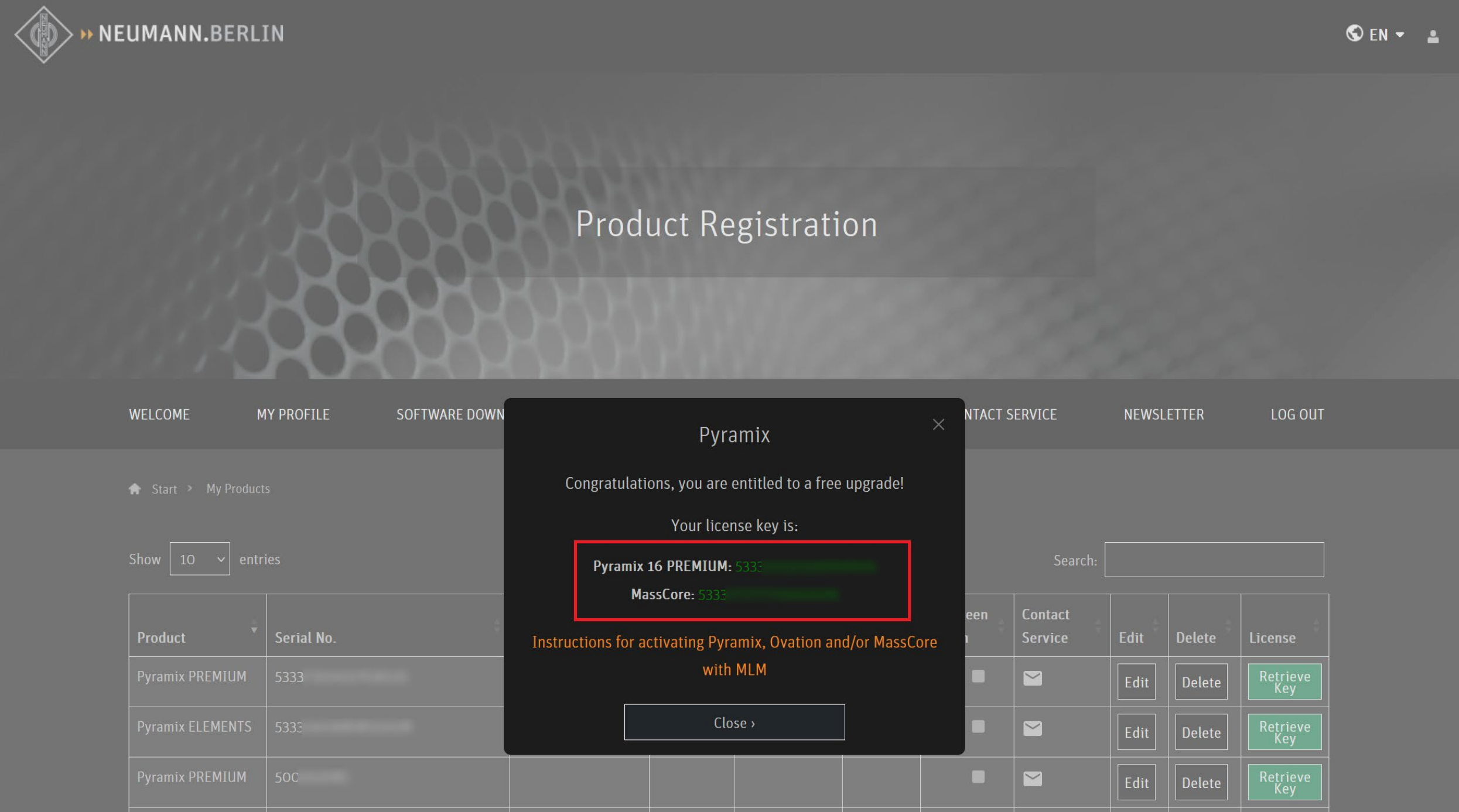
Task: Click Retrieve Key for Pyramix ELEMENTS
Action: click(1284, 732)
